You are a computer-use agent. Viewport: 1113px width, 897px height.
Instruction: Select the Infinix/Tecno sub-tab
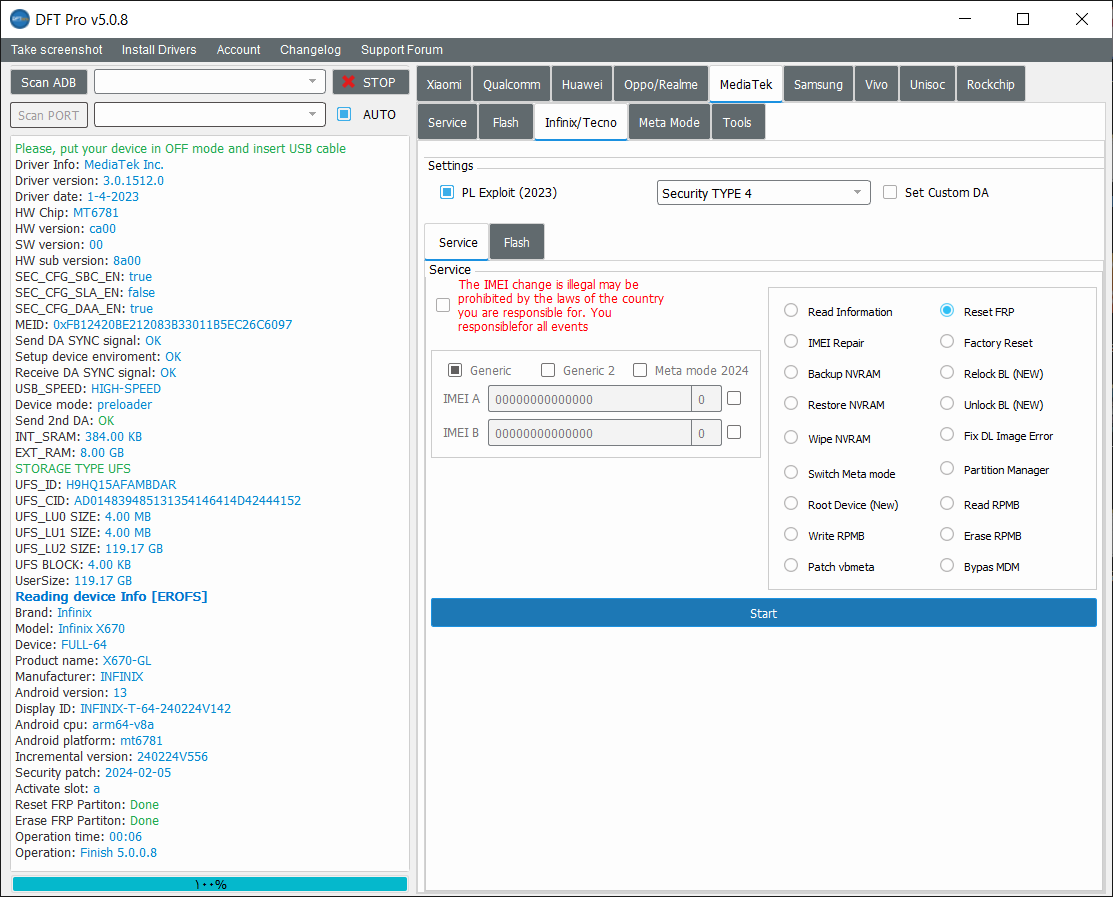coord(581,123)
